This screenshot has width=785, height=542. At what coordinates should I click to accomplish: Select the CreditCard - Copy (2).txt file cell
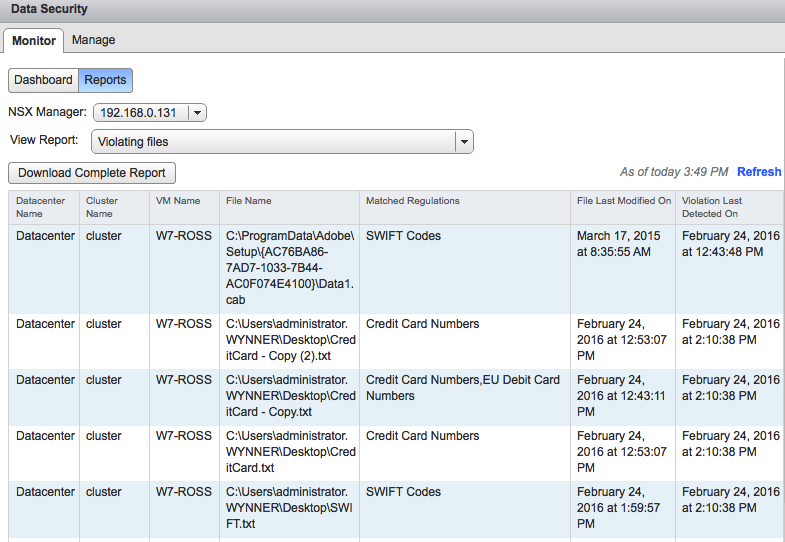289,340
